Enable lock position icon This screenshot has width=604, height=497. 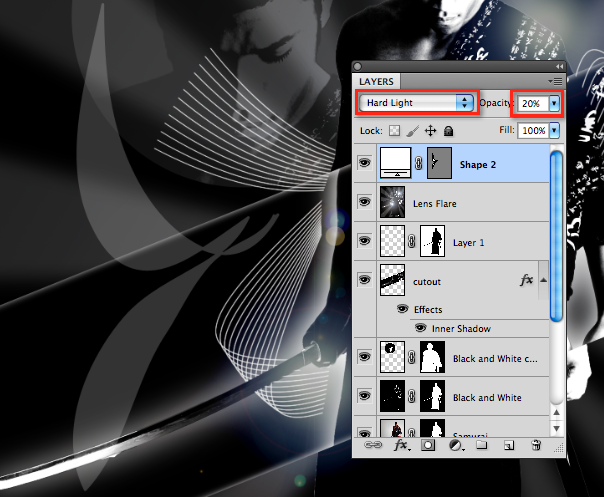click(x=430, y=131)
